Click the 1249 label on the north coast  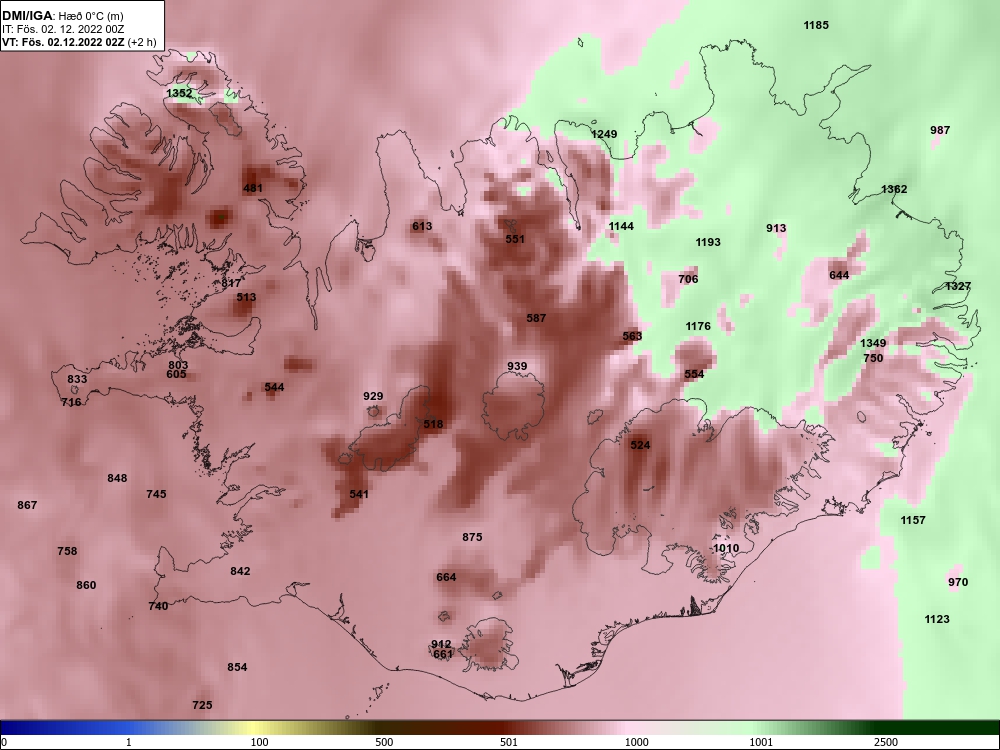604,134
